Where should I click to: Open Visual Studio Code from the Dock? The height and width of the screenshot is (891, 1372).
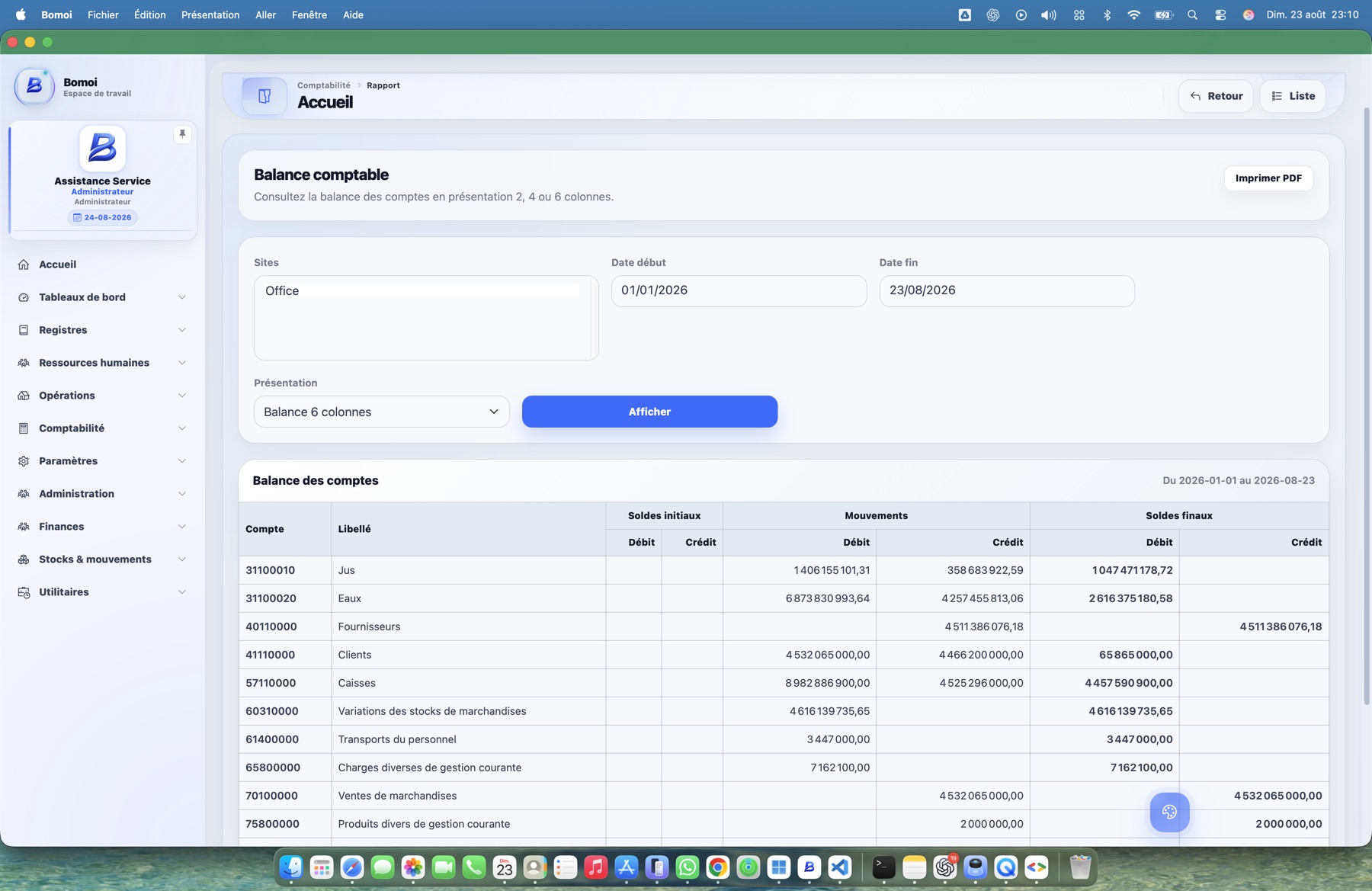coord(839,867)
